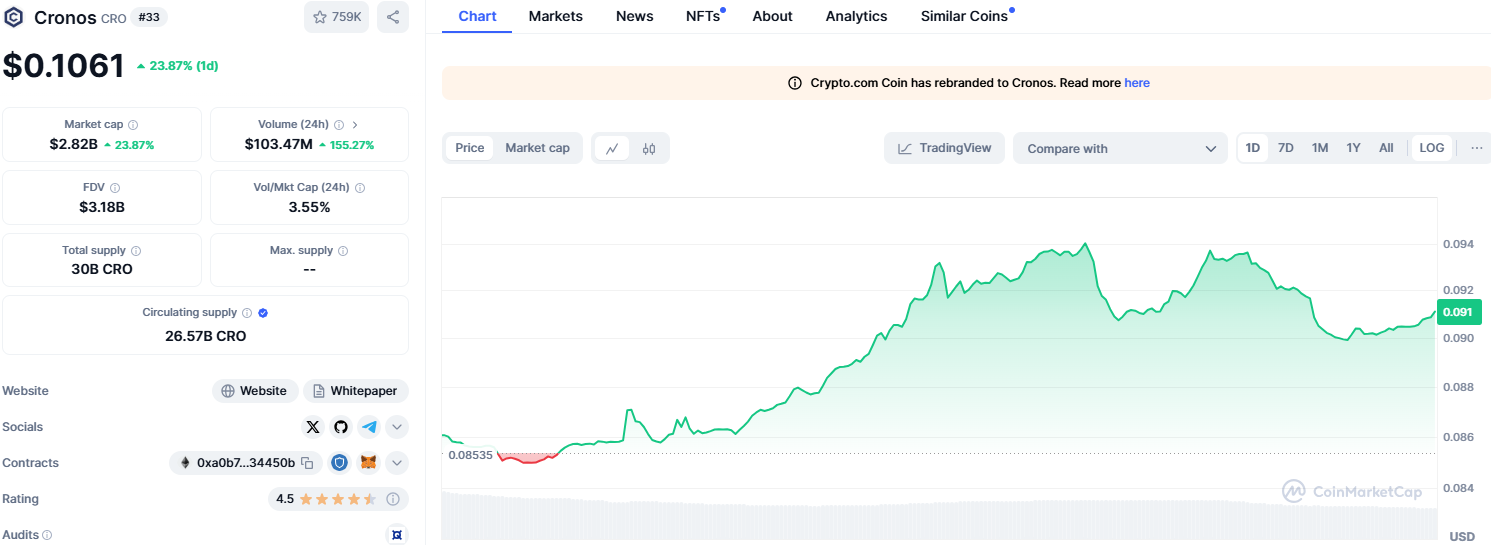Open the About tab

click(x=773, y=16)
